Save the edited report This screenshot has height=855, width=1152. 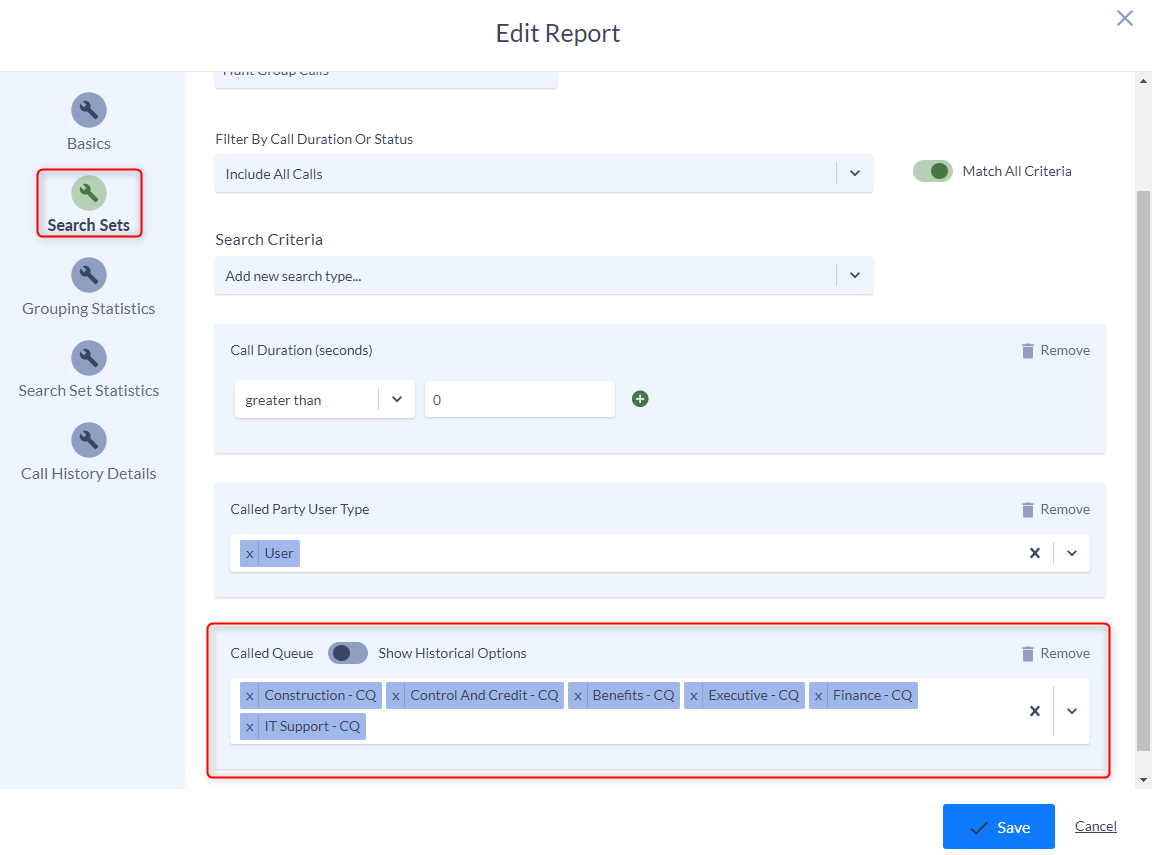click(x=998, y=826)
